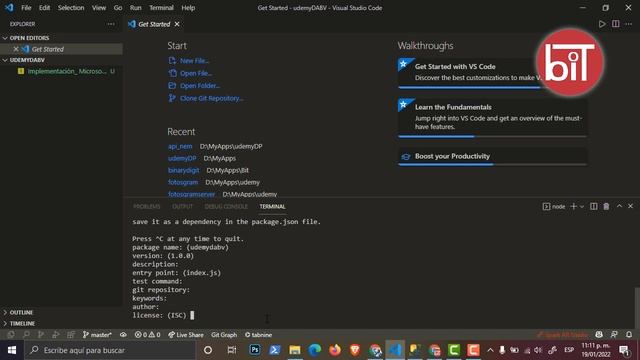
Task: Open Git Graph from the status bar
Action: coord(224,335)
